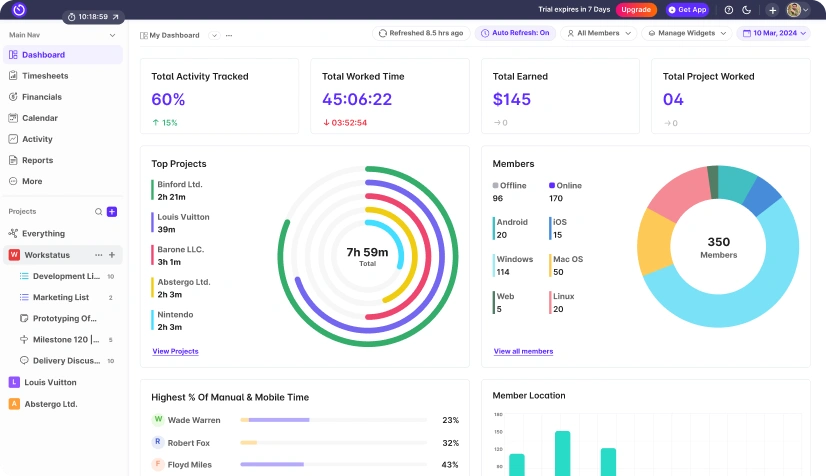This screenshot has width=826, height=476.
Task: Open dashboard three-dot more options
Action: [229, 35]
